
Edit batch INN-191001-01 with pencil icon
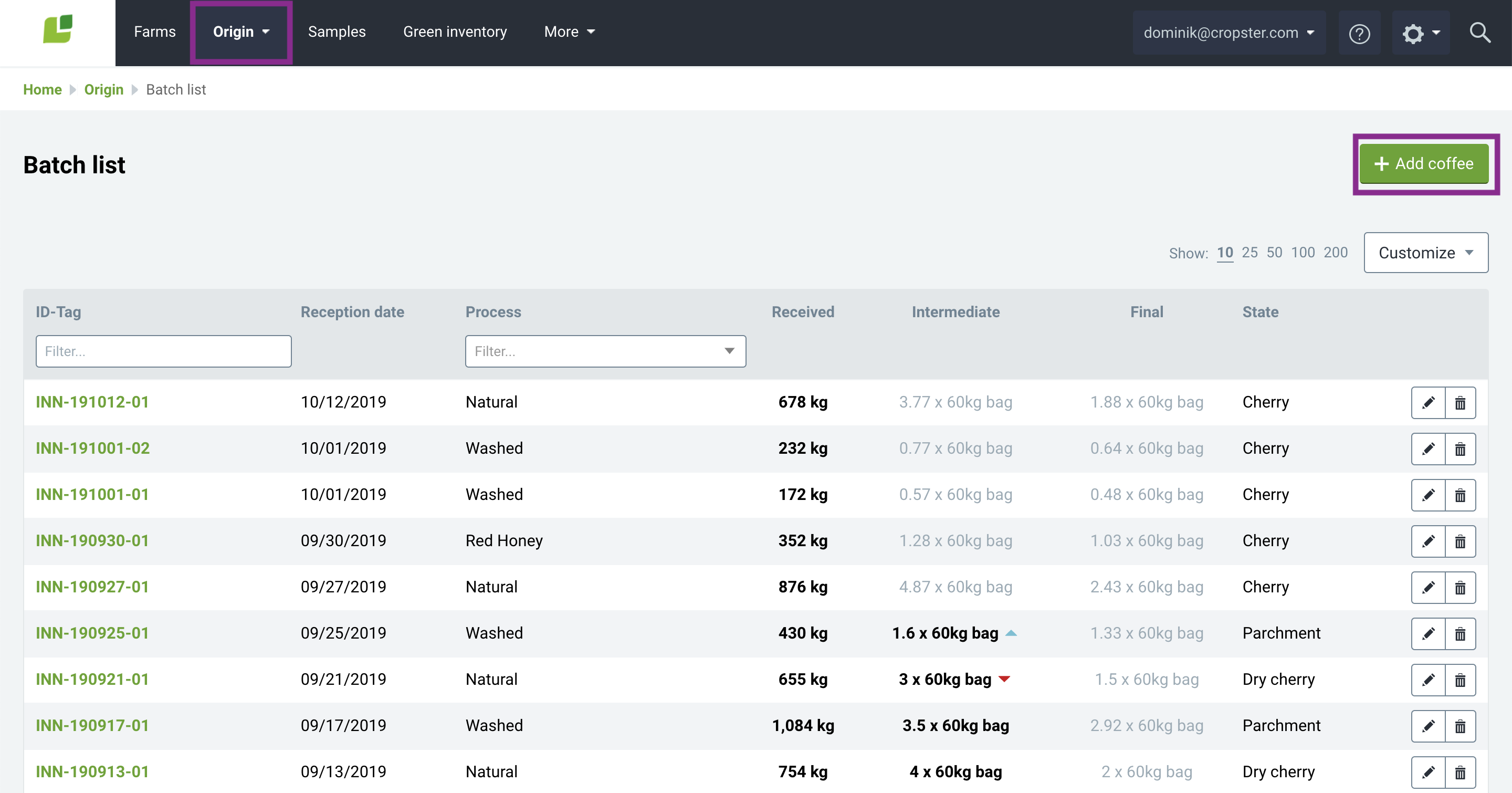(1428, 495)
